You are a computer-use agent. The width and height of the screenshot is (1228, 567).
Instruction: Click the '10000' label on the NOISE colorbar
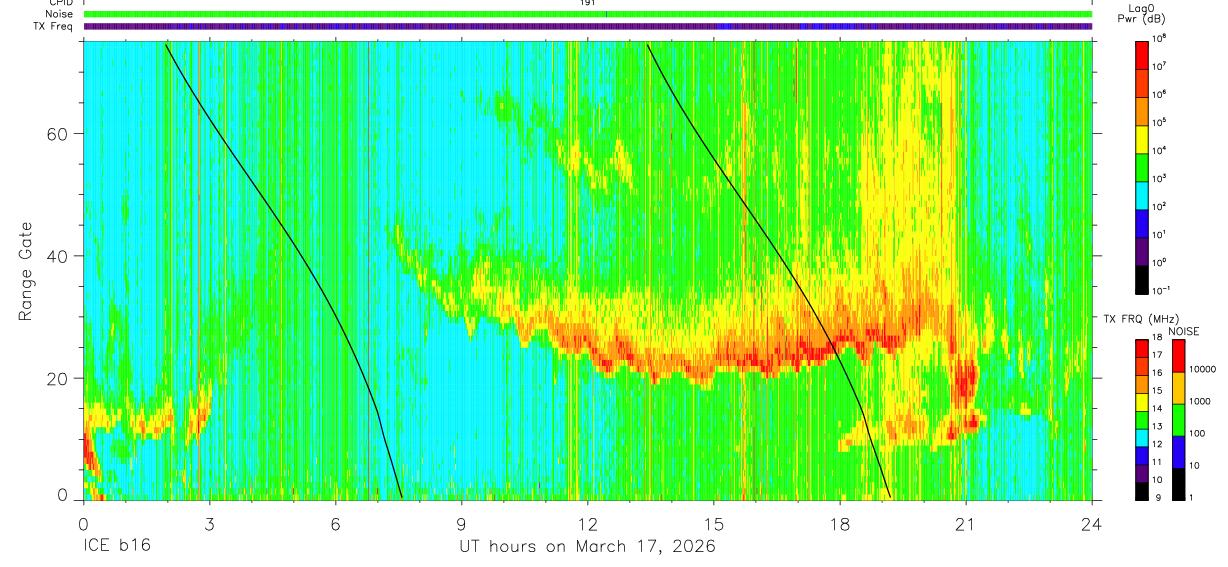coord(1202,369)
